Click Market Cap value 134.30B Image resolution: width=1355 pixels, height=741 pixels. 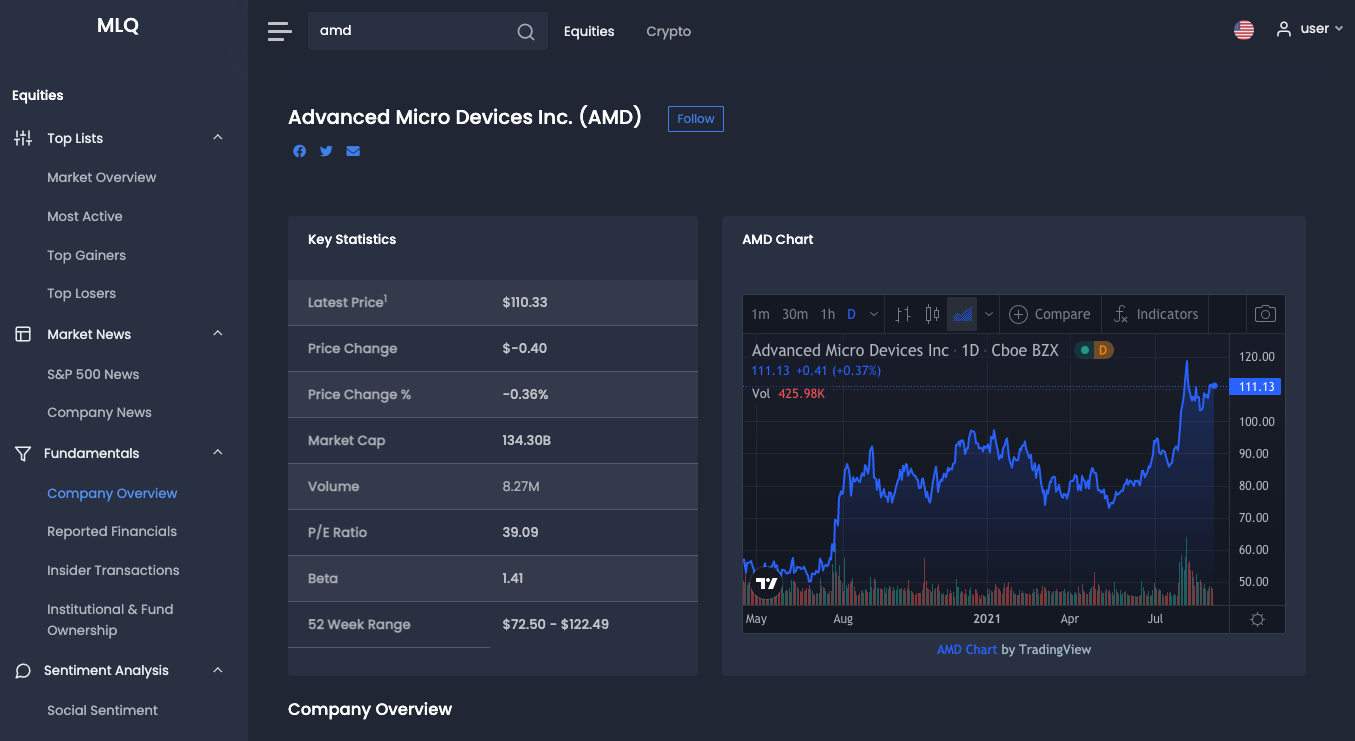pos(527,440)
